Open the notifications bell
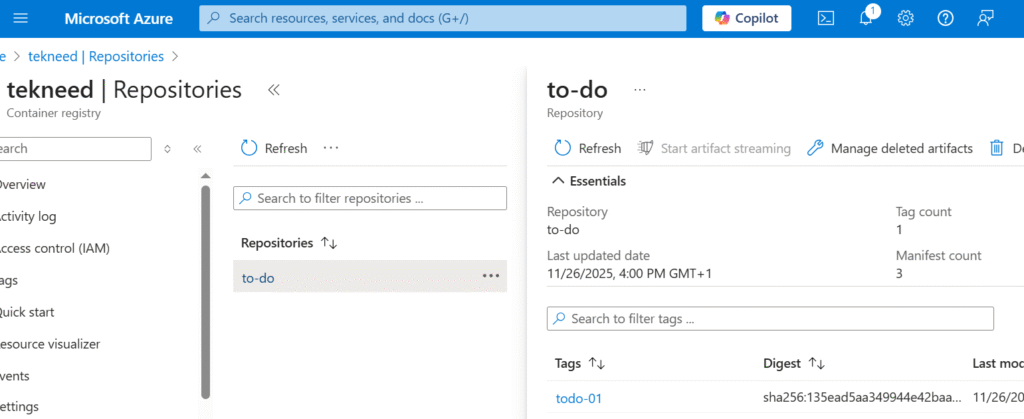 pyautogui.click(x=866, y=18)
